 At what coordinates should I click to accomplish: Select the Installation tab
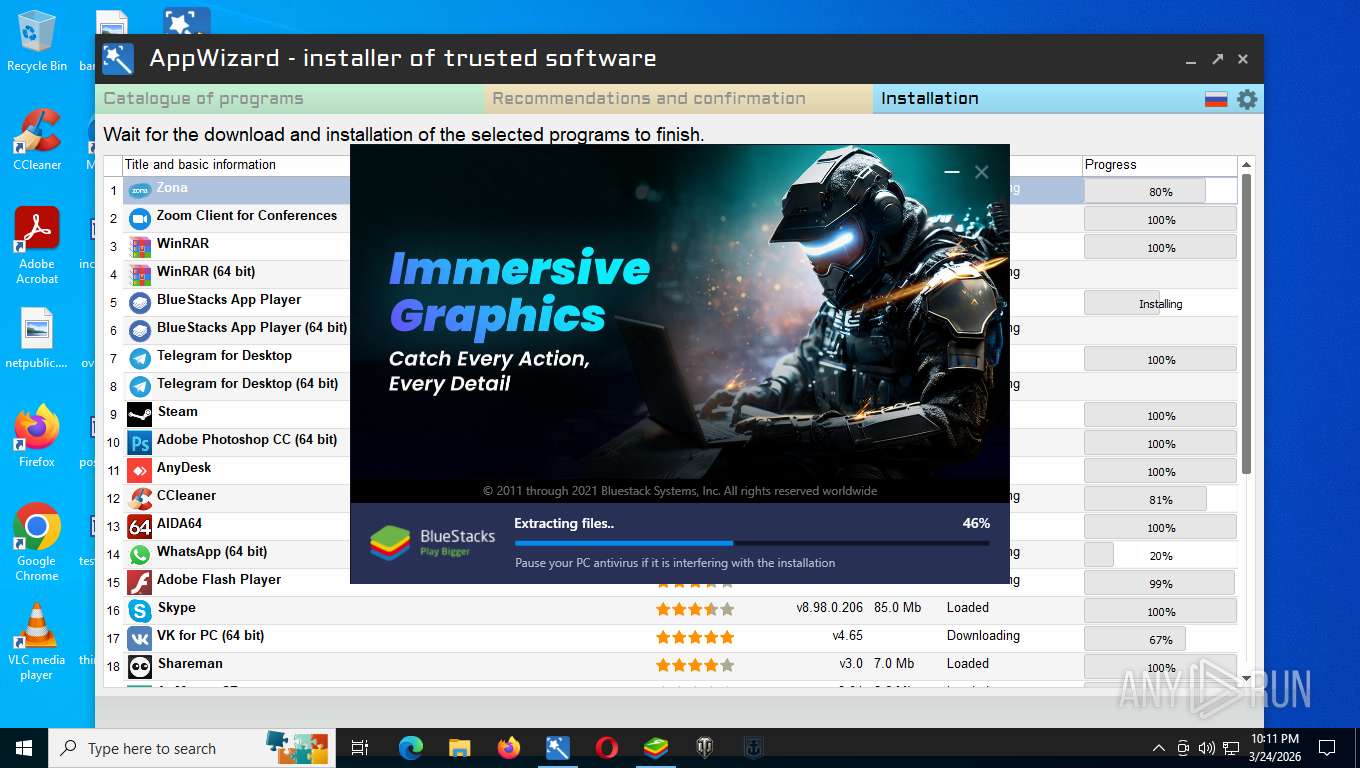point(1036,99)
